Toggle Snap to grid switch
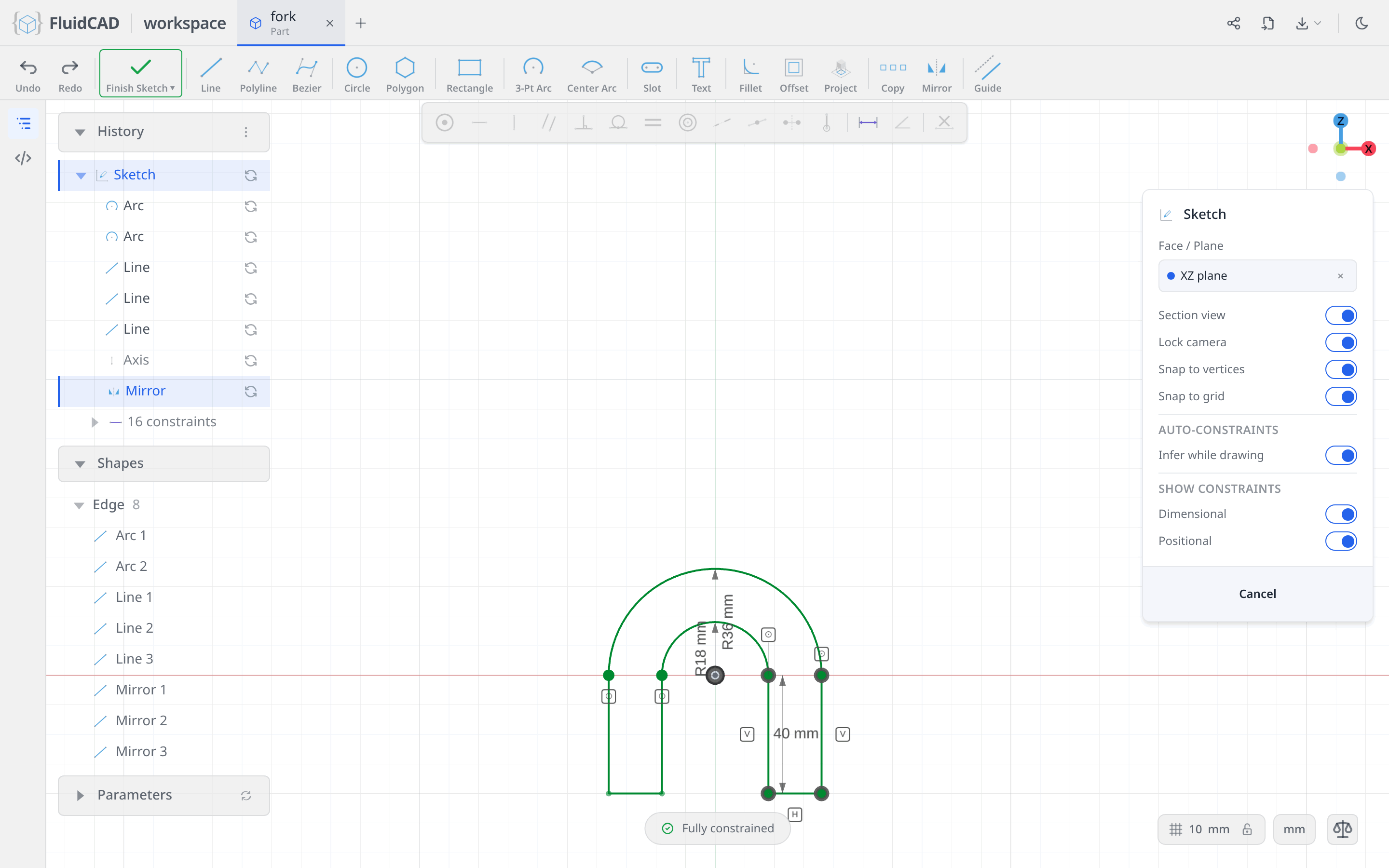This screenshot has height=868, width=1389. coord(1341,396)
